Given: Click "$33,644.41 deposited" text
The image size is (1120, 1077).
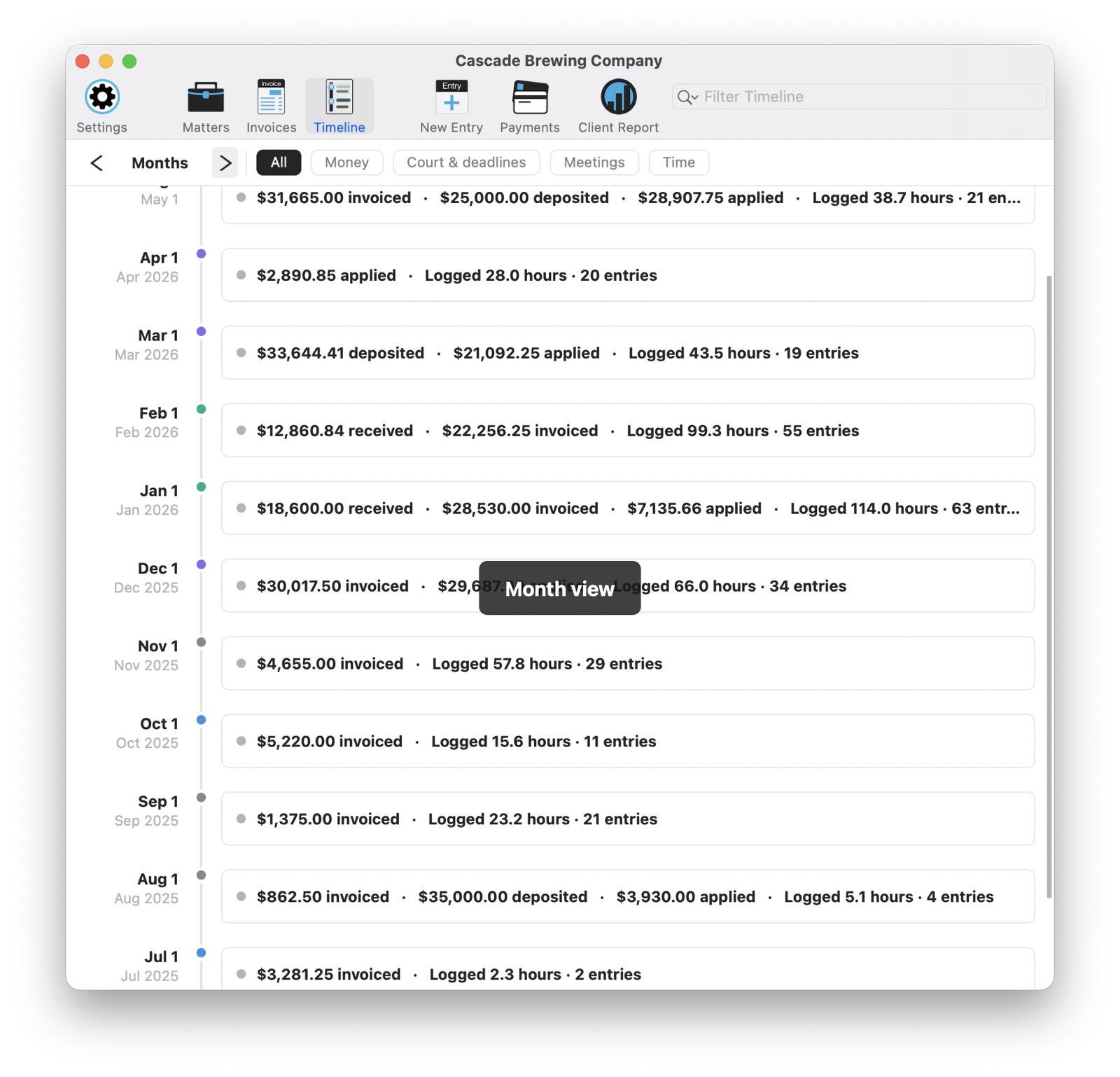Looking at the screenshot, I should pos(340,354).
